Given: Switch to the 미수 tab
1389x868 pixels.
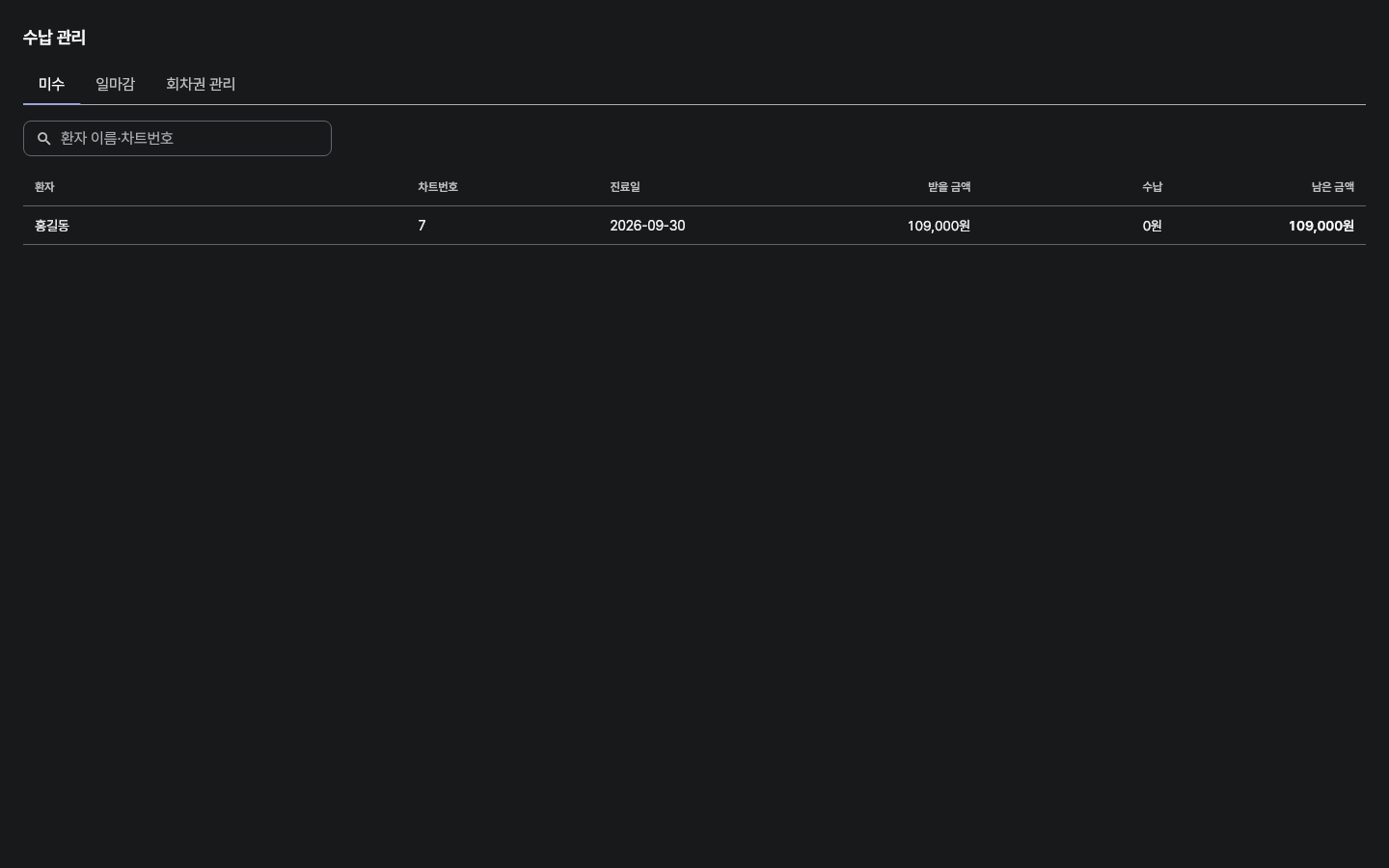Looking at the screenshot, I should 51,84.
